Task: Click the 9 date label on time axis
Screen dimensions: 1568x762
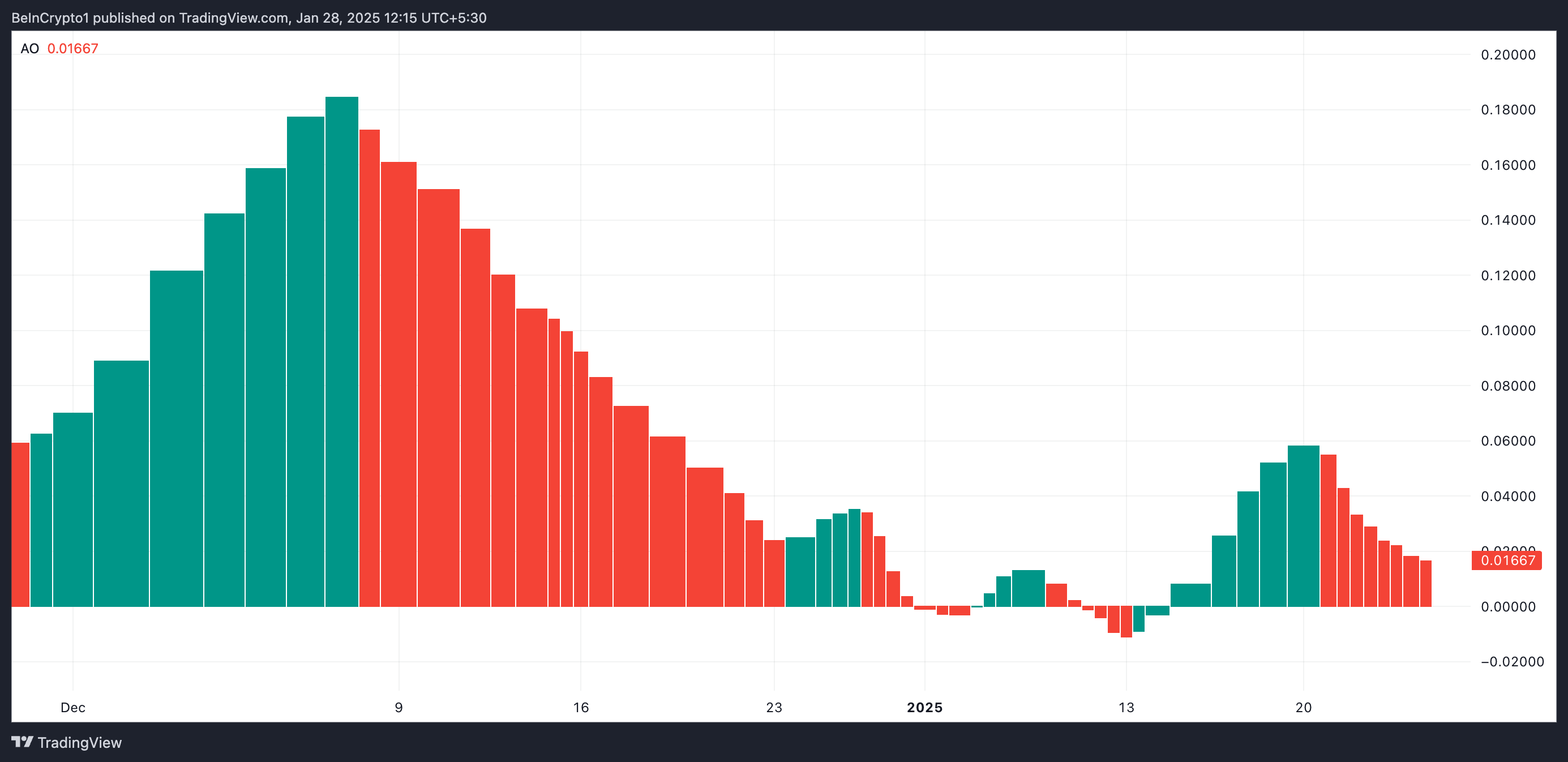Action: [399, 707]
